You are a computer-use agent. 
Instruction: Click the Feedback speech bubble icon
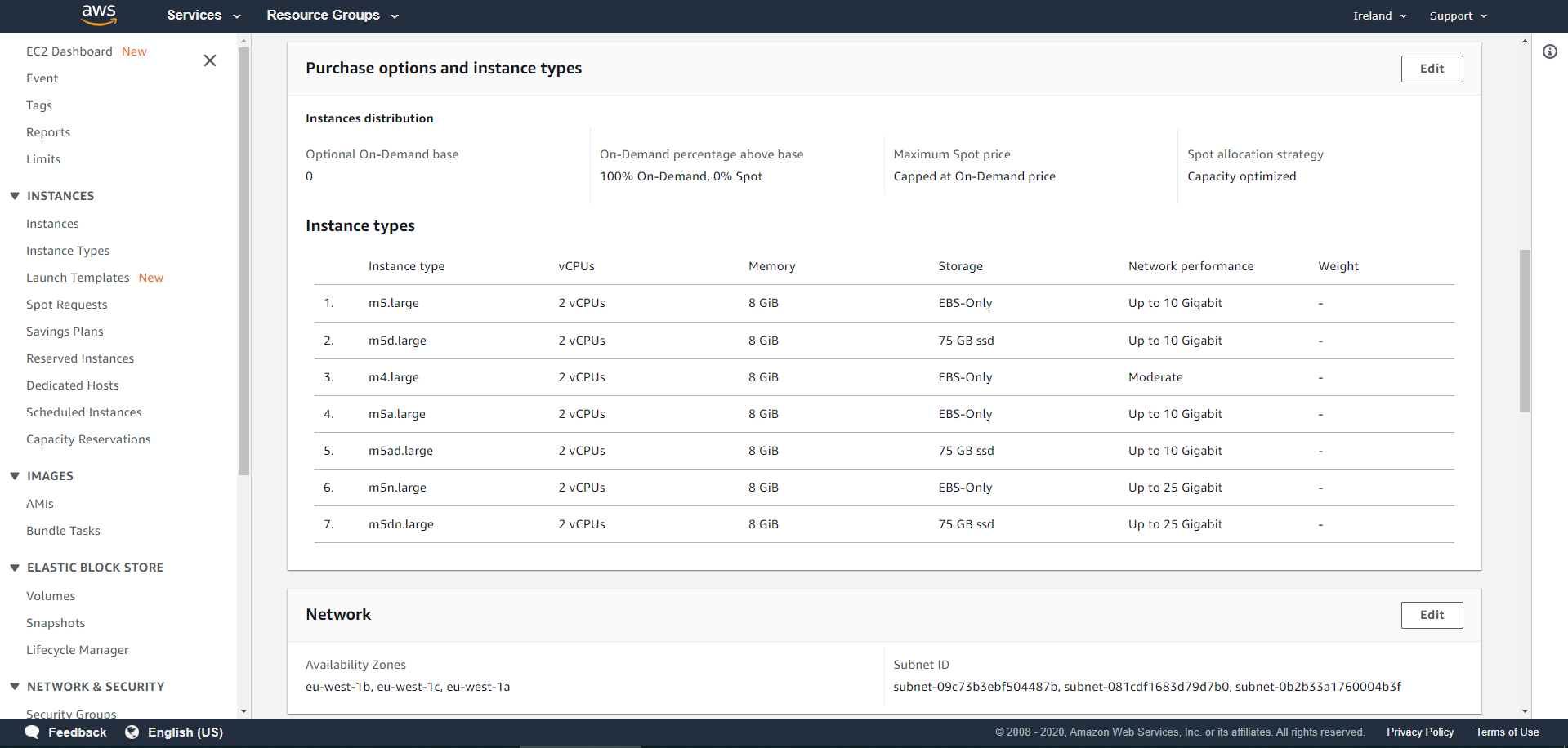click(33, 732)
